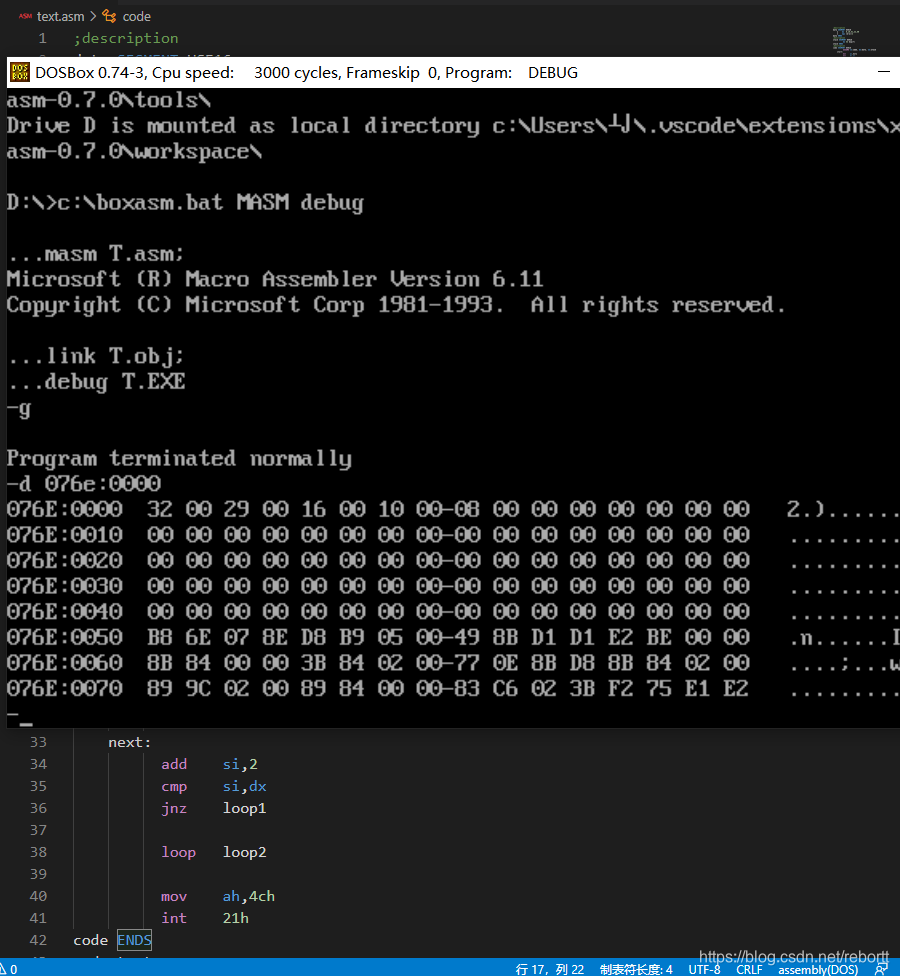Click the ';description' comment on line 1

click(126, 39)
